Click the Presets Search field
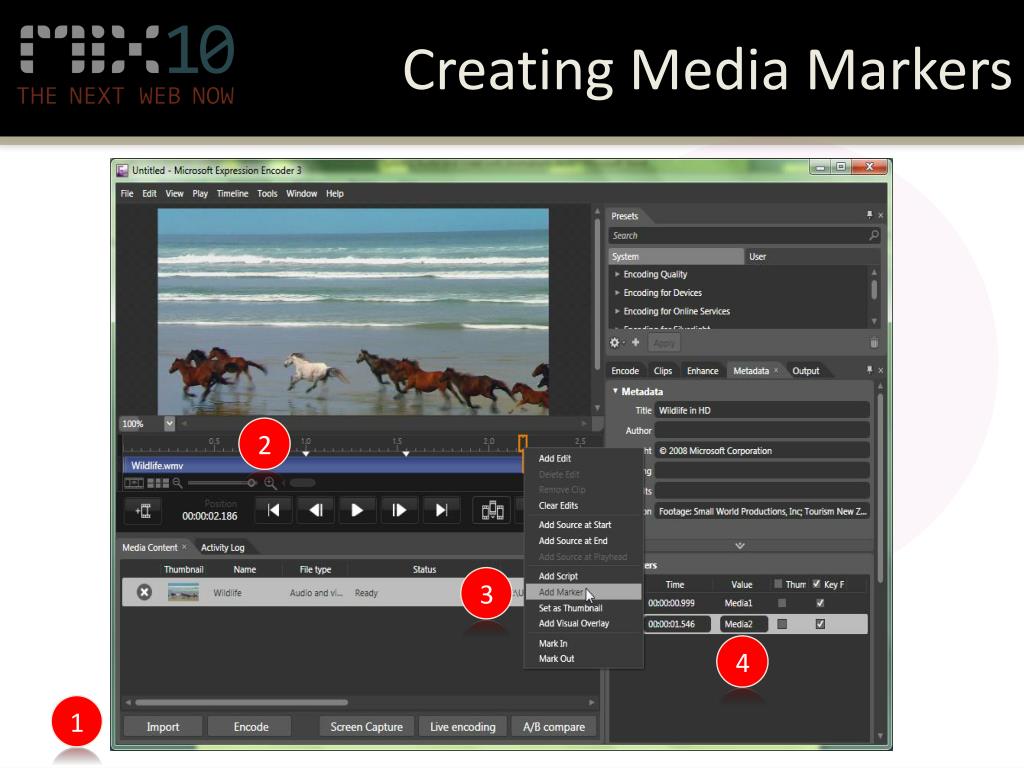Image resolution: width=1024 pixels, height=768 pixels. pyautogui.click(x=744, y=235)
